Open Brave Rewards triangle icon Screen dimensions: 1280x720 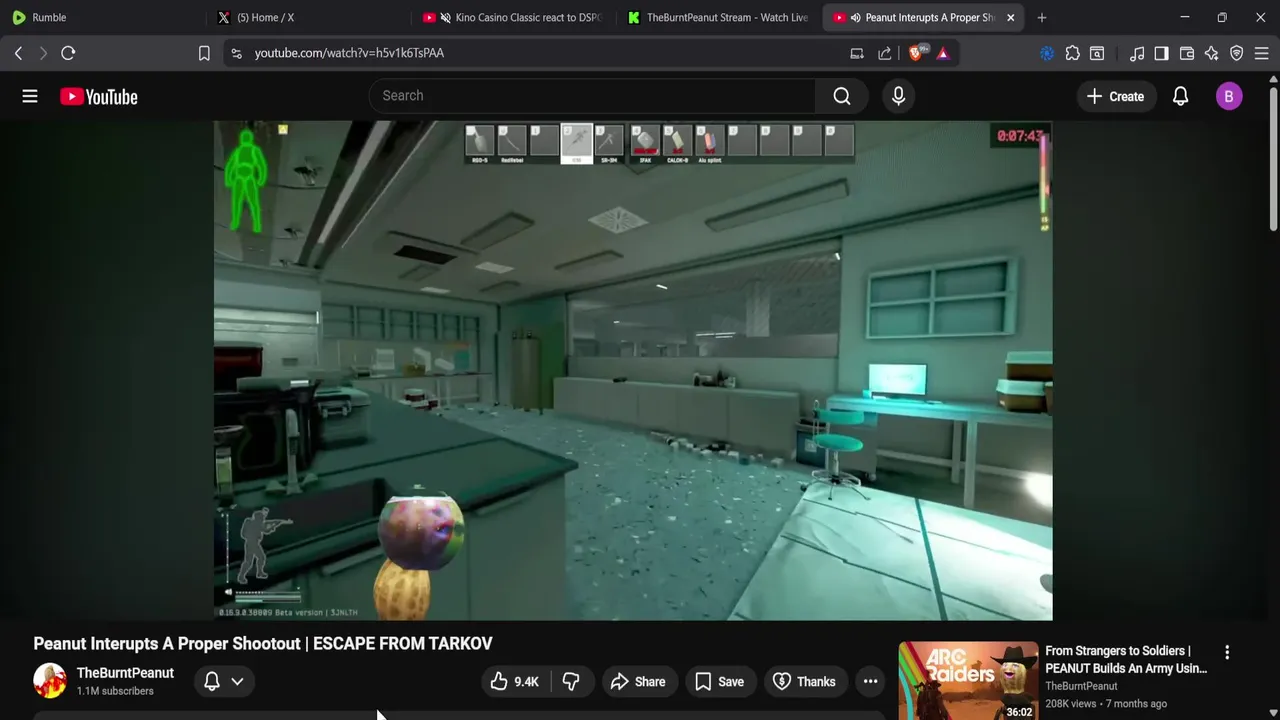[x=943, y=53]
